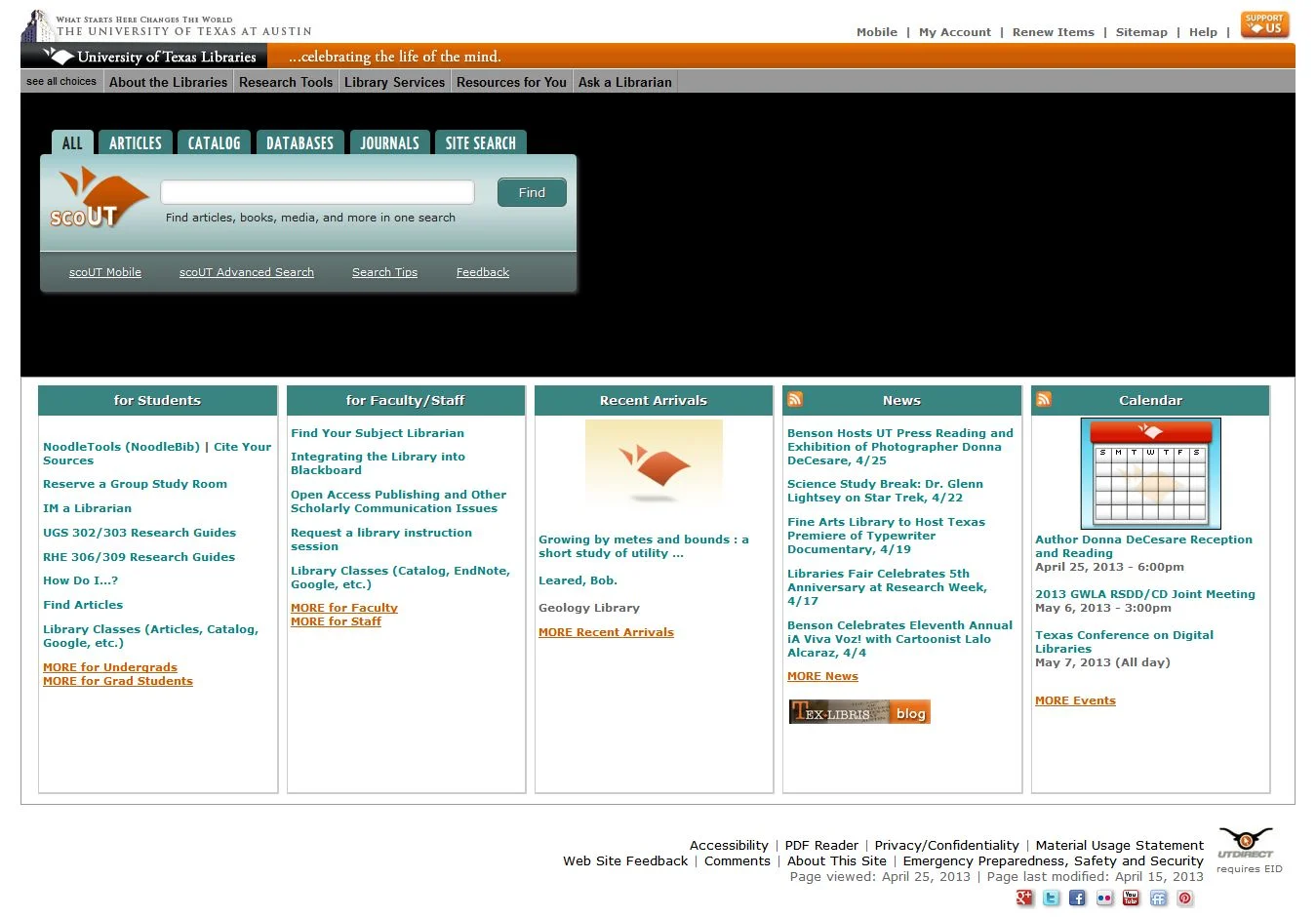This screenshot has width=1316, height=919.
Task: Open Renew Items in header
Action: pyautogui.click(x=1054, y=32)
